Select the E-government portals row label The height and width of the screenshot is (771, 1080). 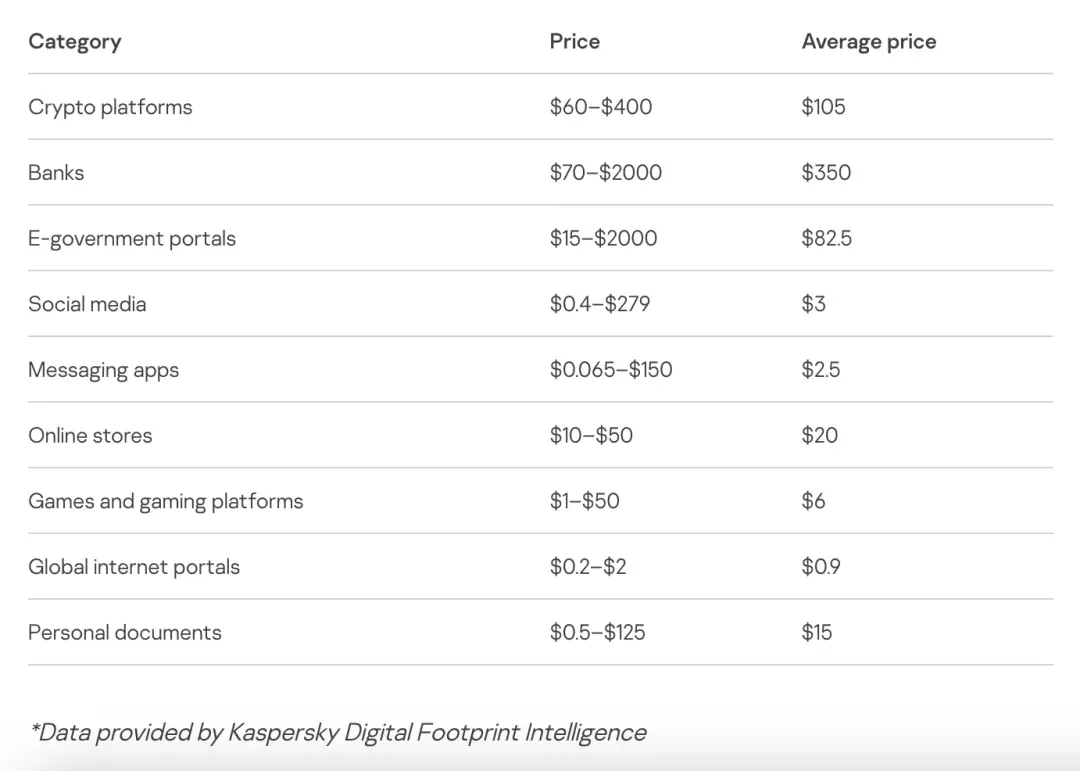[x=132, y=239]
